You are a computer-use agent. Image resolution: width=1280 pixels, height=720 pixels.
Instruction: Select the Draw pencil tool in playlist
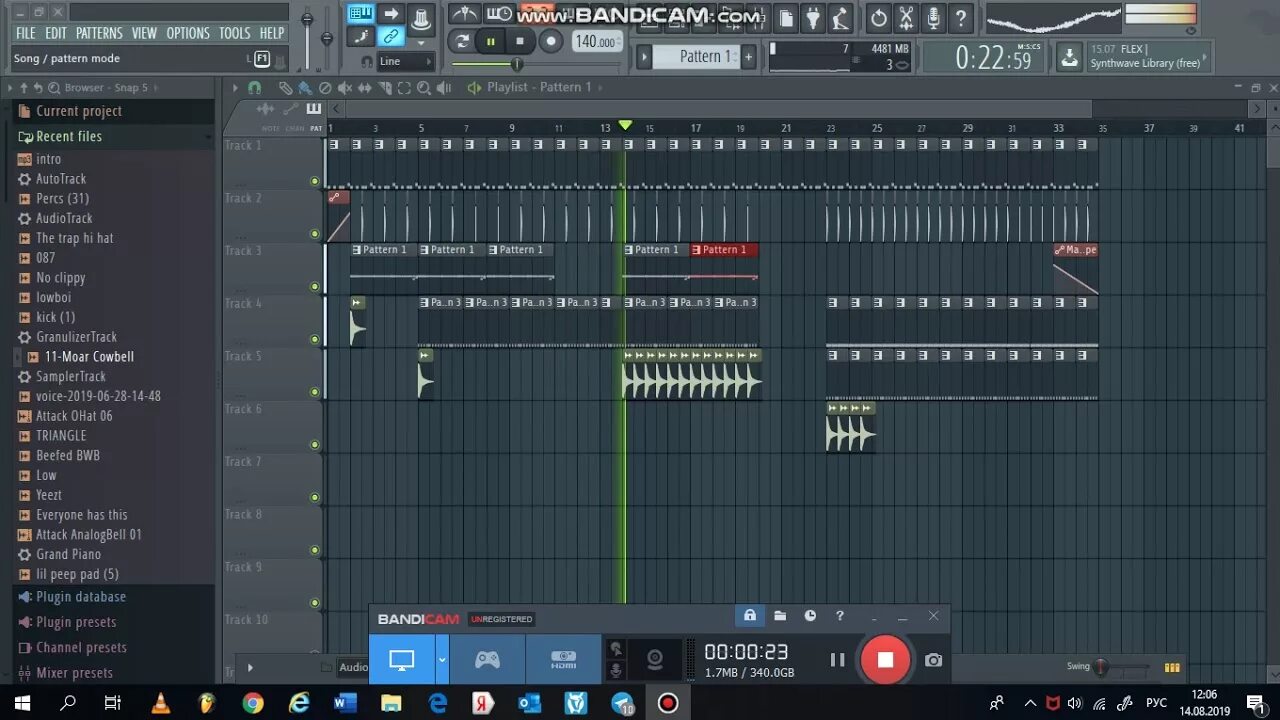[x=286, y=88]
